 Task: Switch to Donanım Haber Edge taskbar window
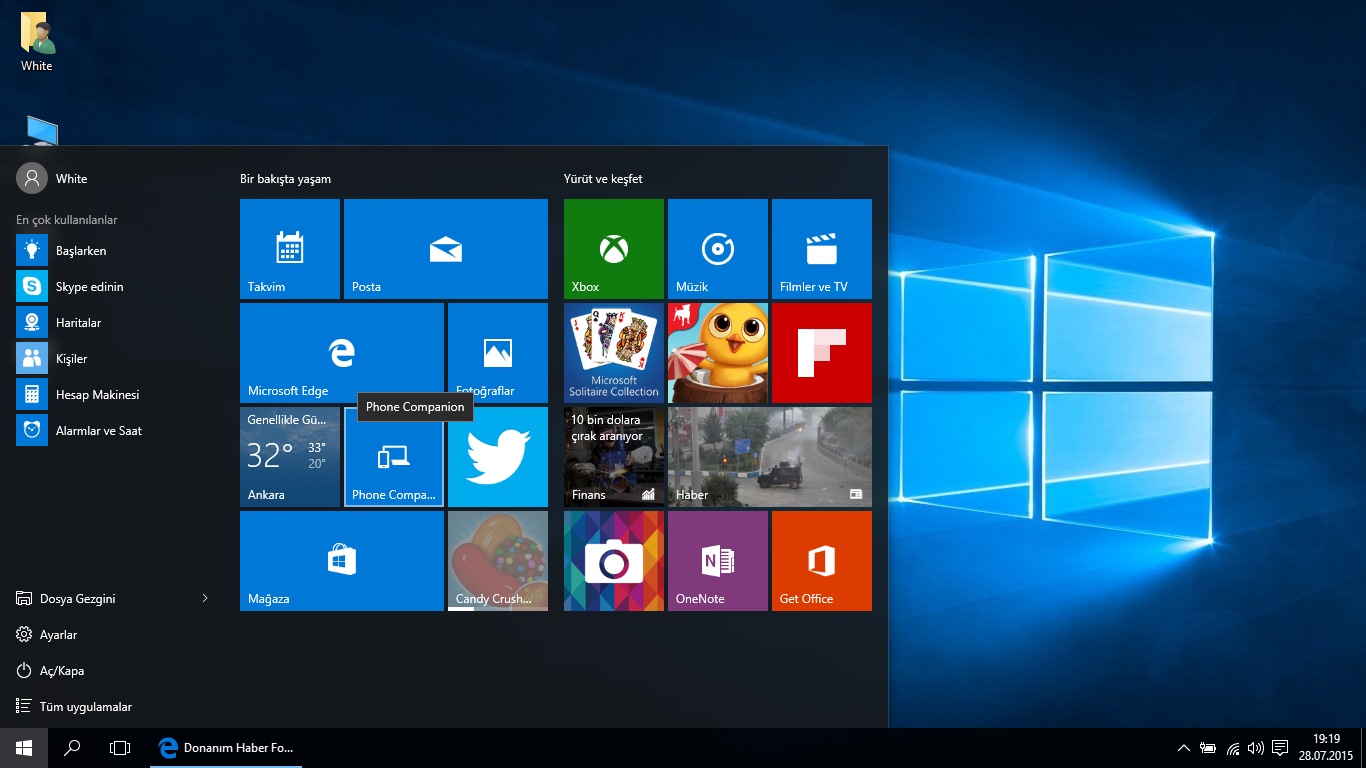pyautogui.click(x=226, y=748)
